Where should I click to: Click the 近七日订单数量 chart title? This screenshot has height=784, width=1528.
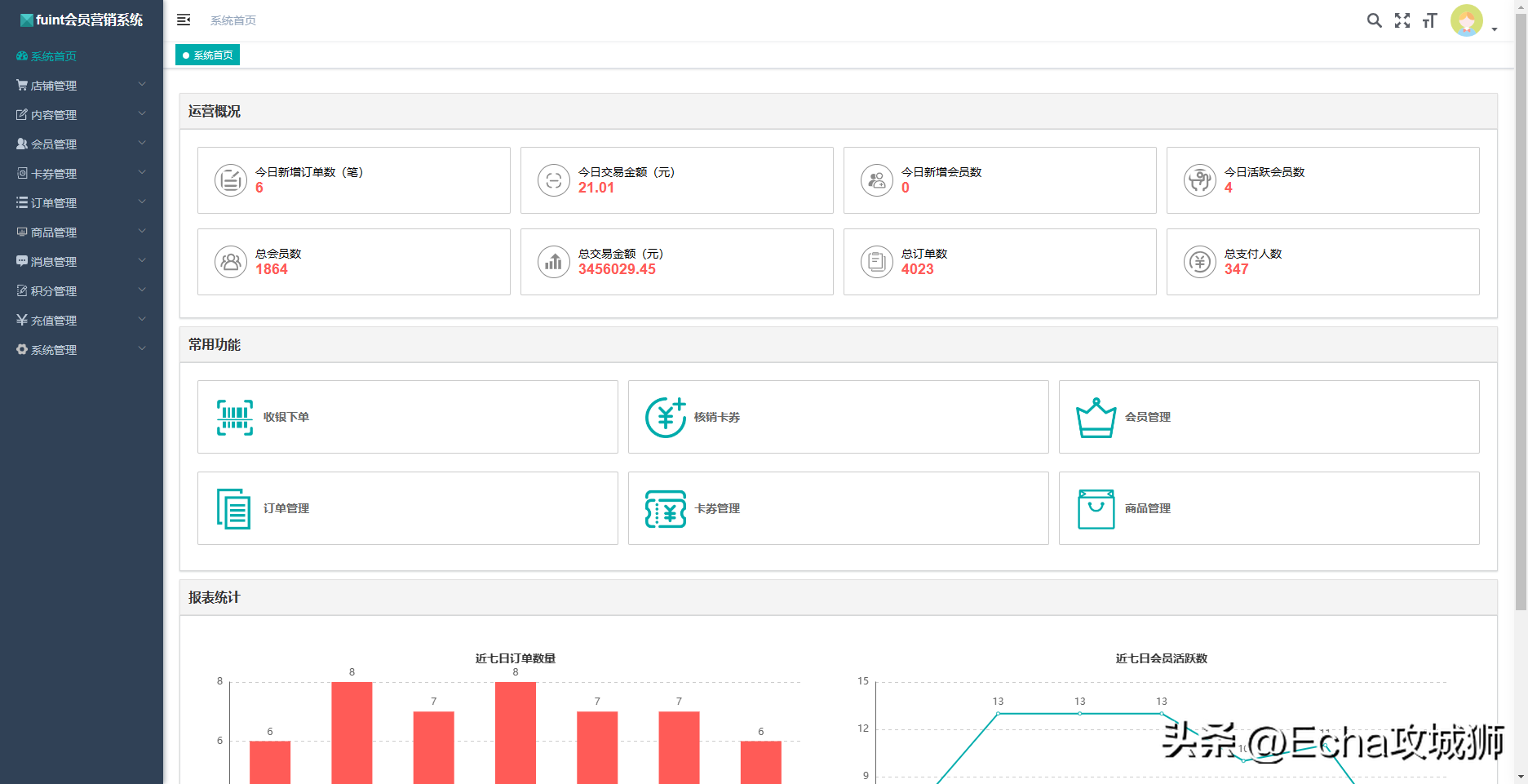516,658
